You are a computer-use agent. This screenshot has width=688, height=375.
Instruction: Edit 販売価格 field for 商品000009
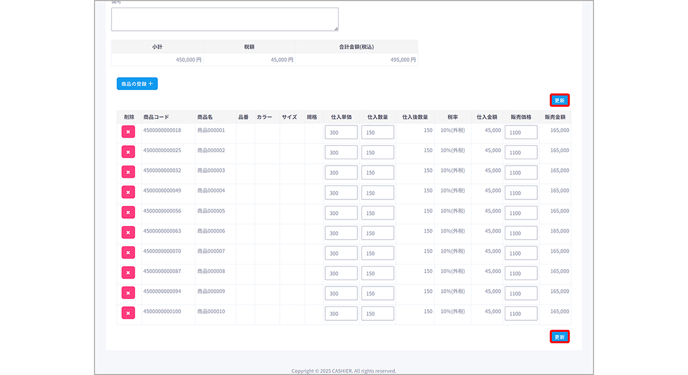[521, 293]
